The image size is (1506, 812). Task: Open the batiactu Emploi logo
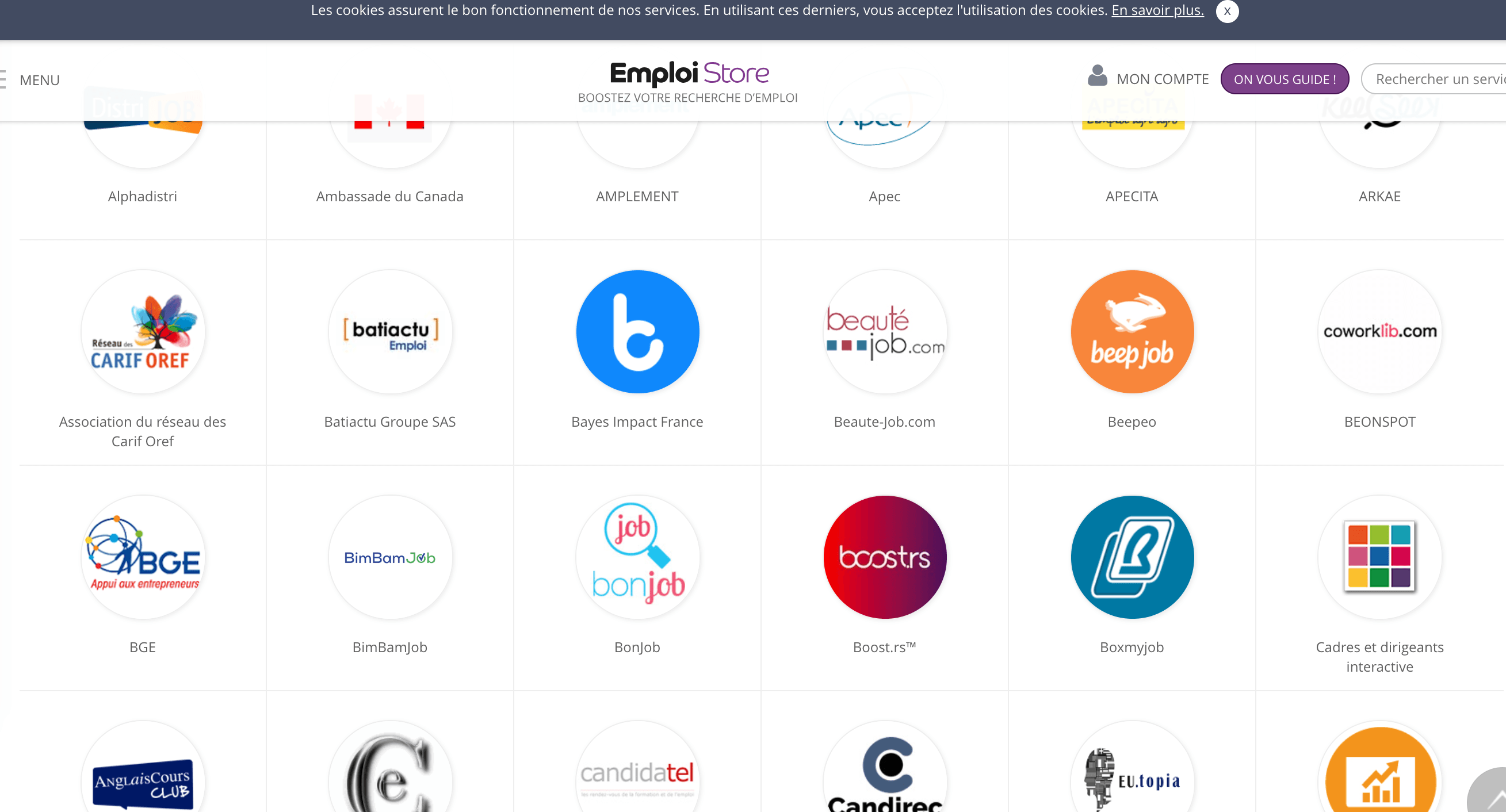[x=390, y=331]
